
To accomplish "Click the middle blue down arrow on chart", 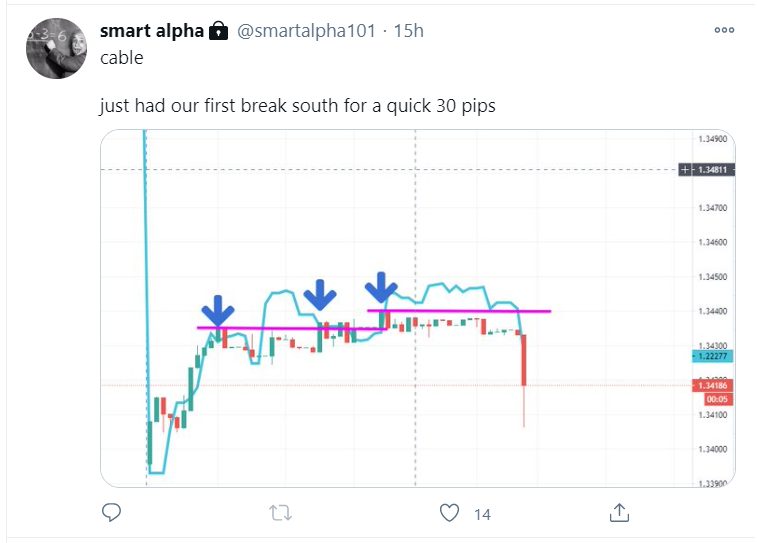I will pyautogui.click(x=320, y=294).
